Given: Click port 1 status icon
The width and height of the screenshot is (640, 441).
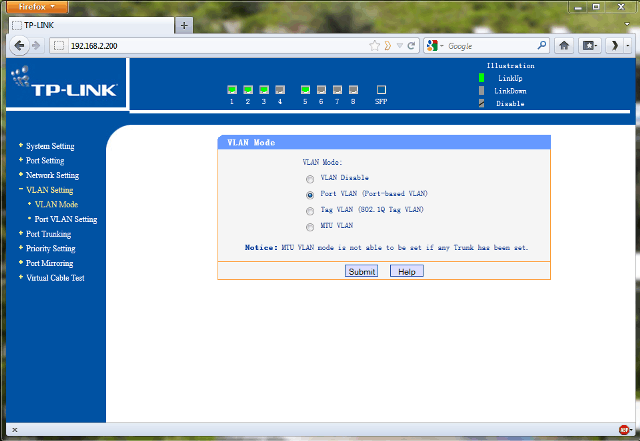Looking at the screenshot, I should click(232, 90).
